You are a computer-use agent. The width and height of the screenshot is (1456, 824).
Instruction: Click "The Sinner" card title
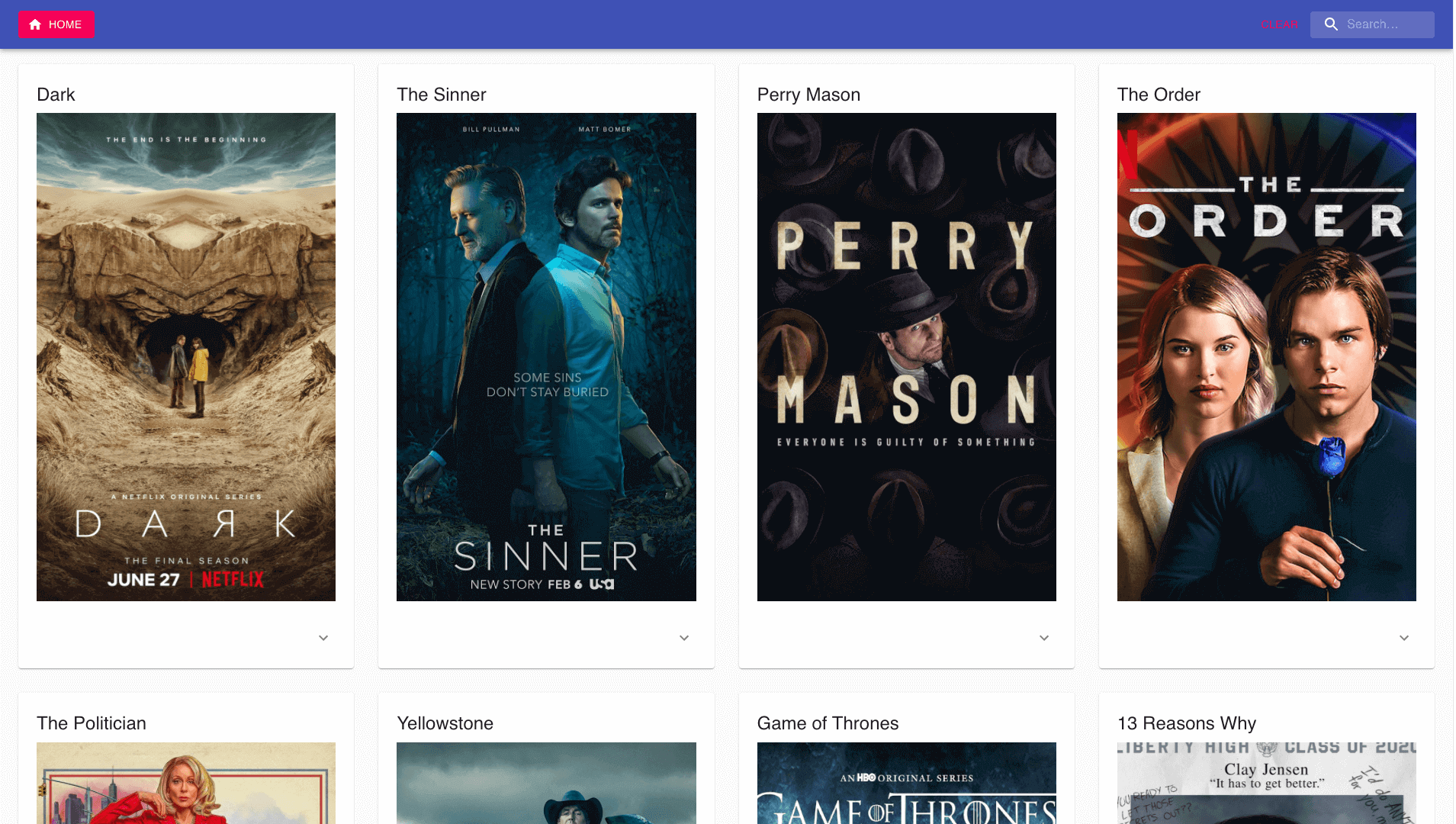click(441, 95)
